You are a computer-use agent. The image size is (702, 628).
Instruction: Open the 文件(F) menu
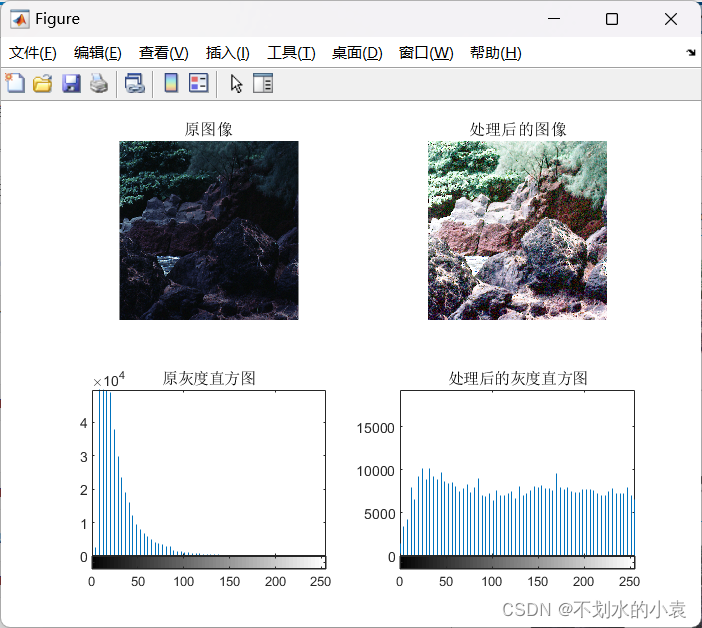[33, 53]
